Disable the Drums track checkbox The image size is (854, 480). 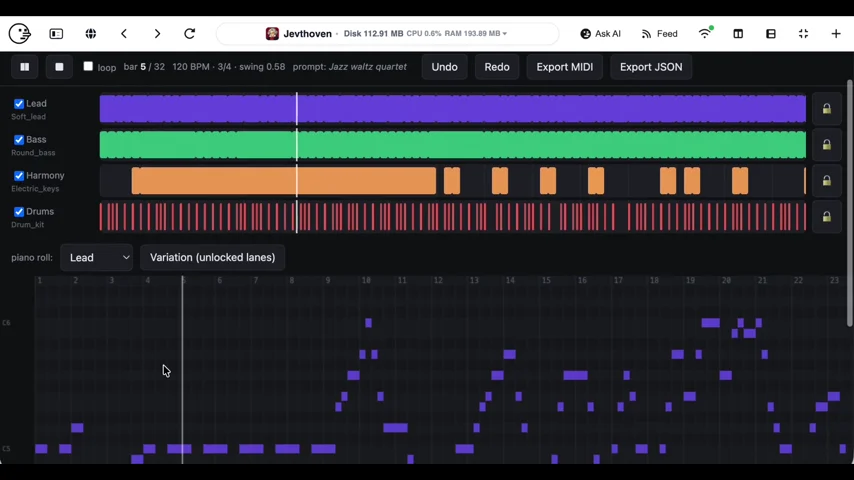click(19, 211)
